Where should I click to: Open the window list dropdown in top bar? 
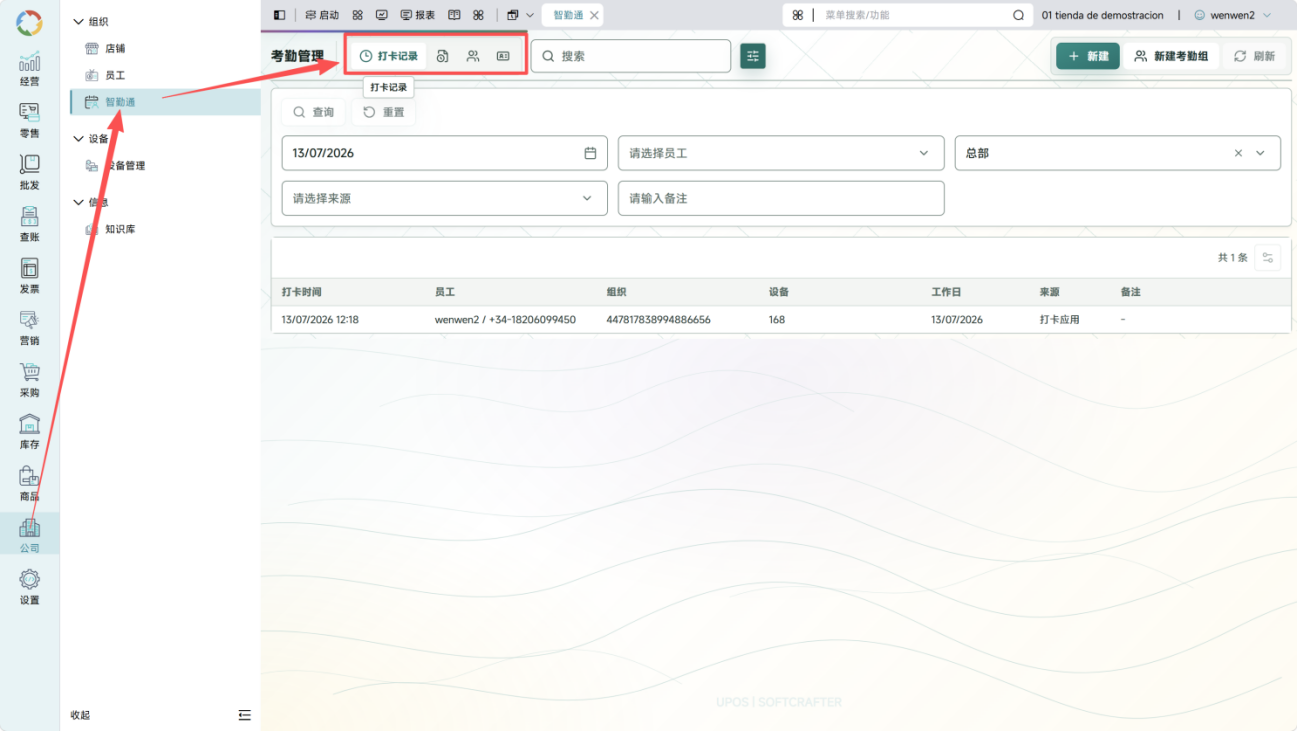pos(520,15)
